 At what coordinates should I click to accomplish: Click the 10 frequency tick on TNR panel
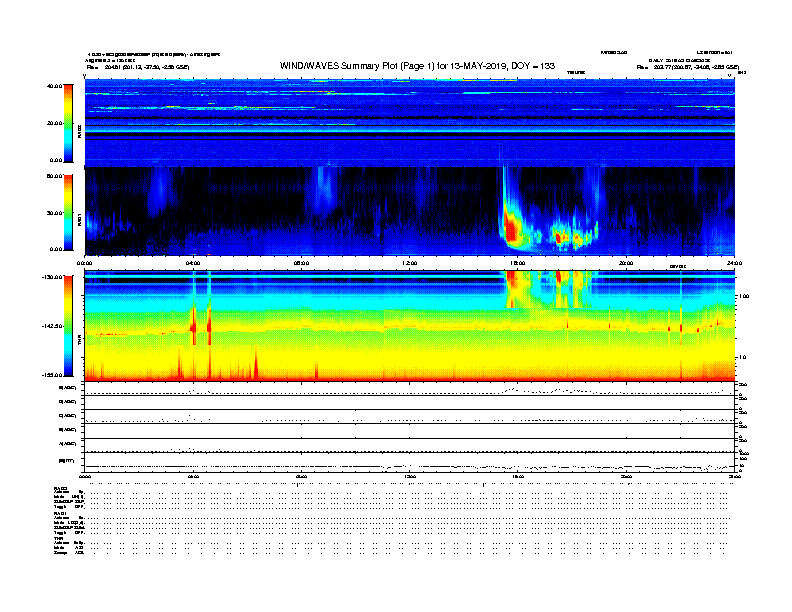coord(742,357)
